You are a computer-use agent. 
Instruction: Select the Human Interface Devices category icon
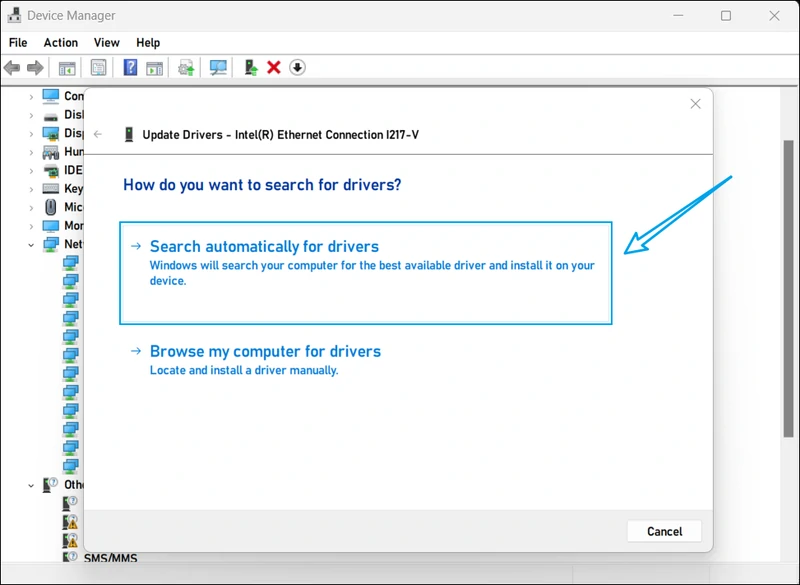(x=51, y=152)
